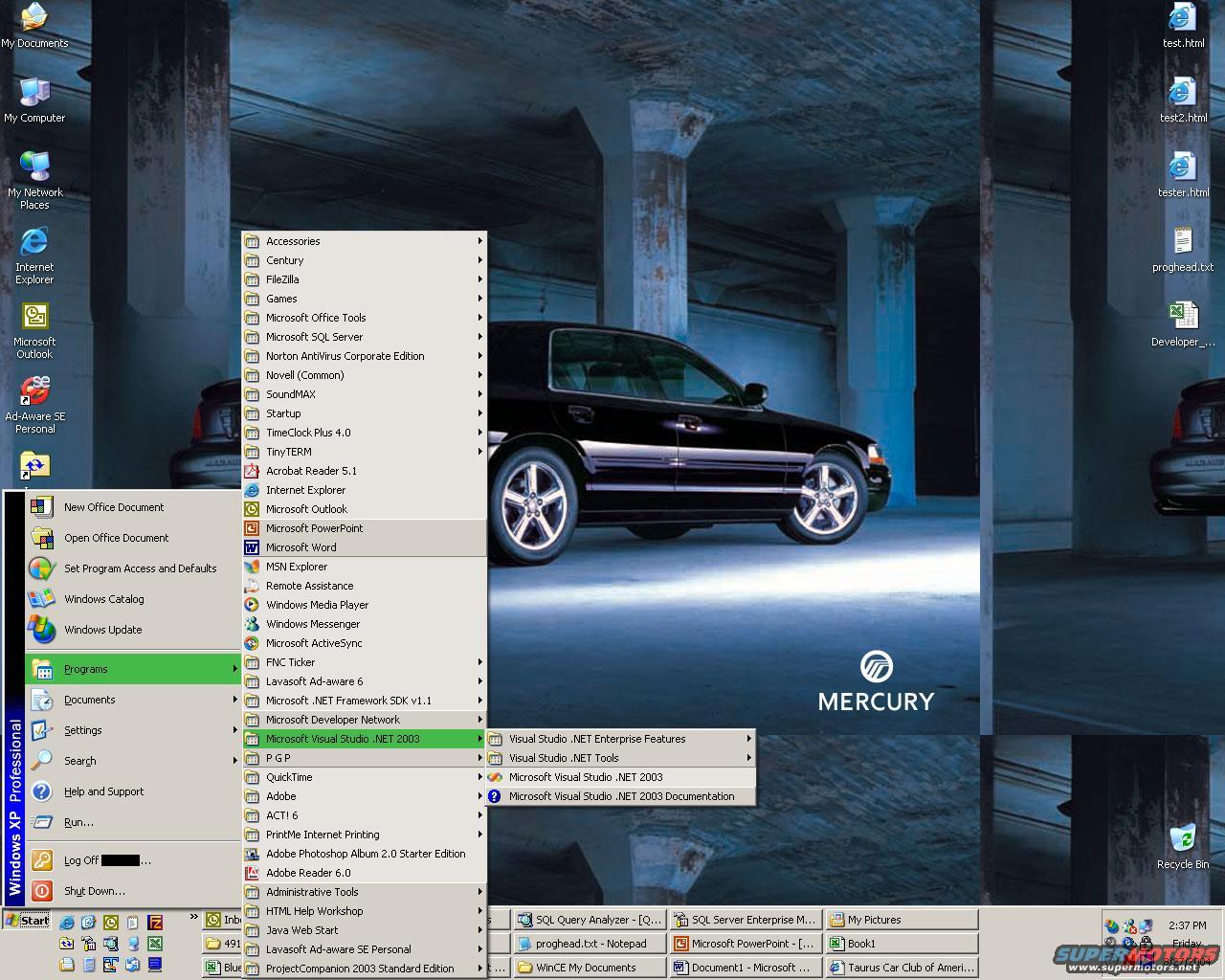Image resolution: width=1225 pixels, height=980 pixels.
Task: Open Ad-Aware SE Personal desktop icon
Action: 34,392
